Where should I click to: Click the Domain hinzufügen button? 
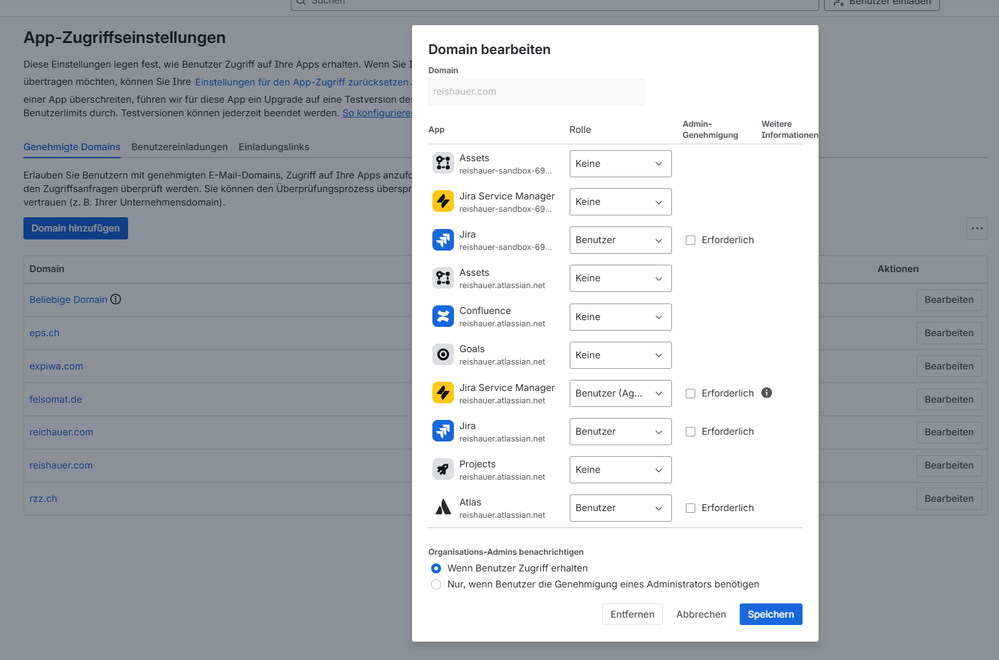tap(76, 228)
